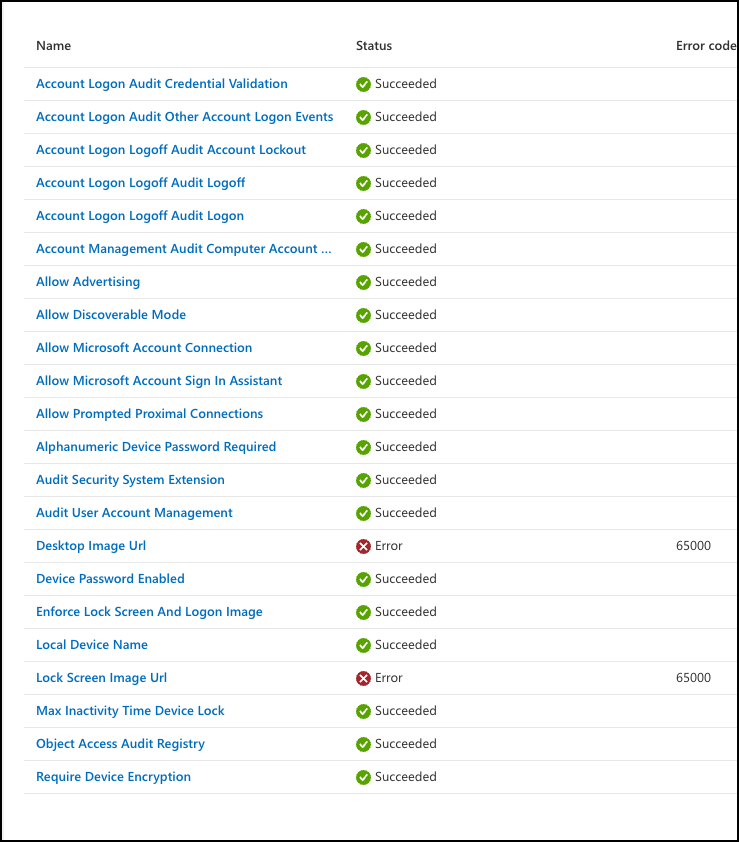
Task: Click the Status column header
Action: pos(374,46)
